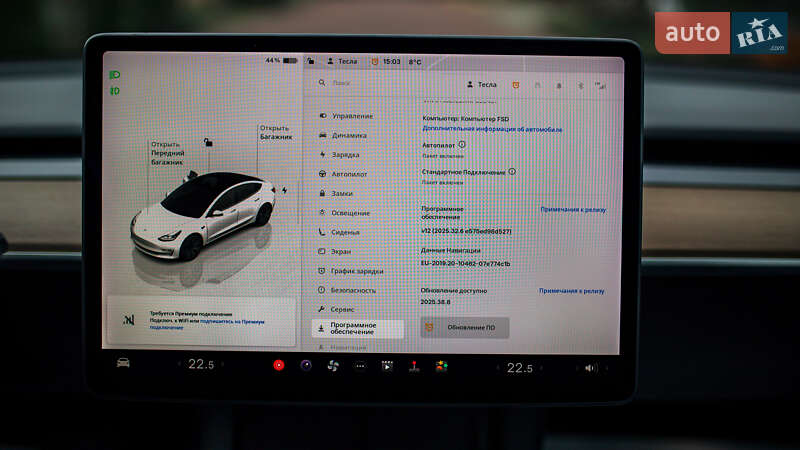Open the Сервис settings menu
Screen dimensions: 800x450
point(336,309)
